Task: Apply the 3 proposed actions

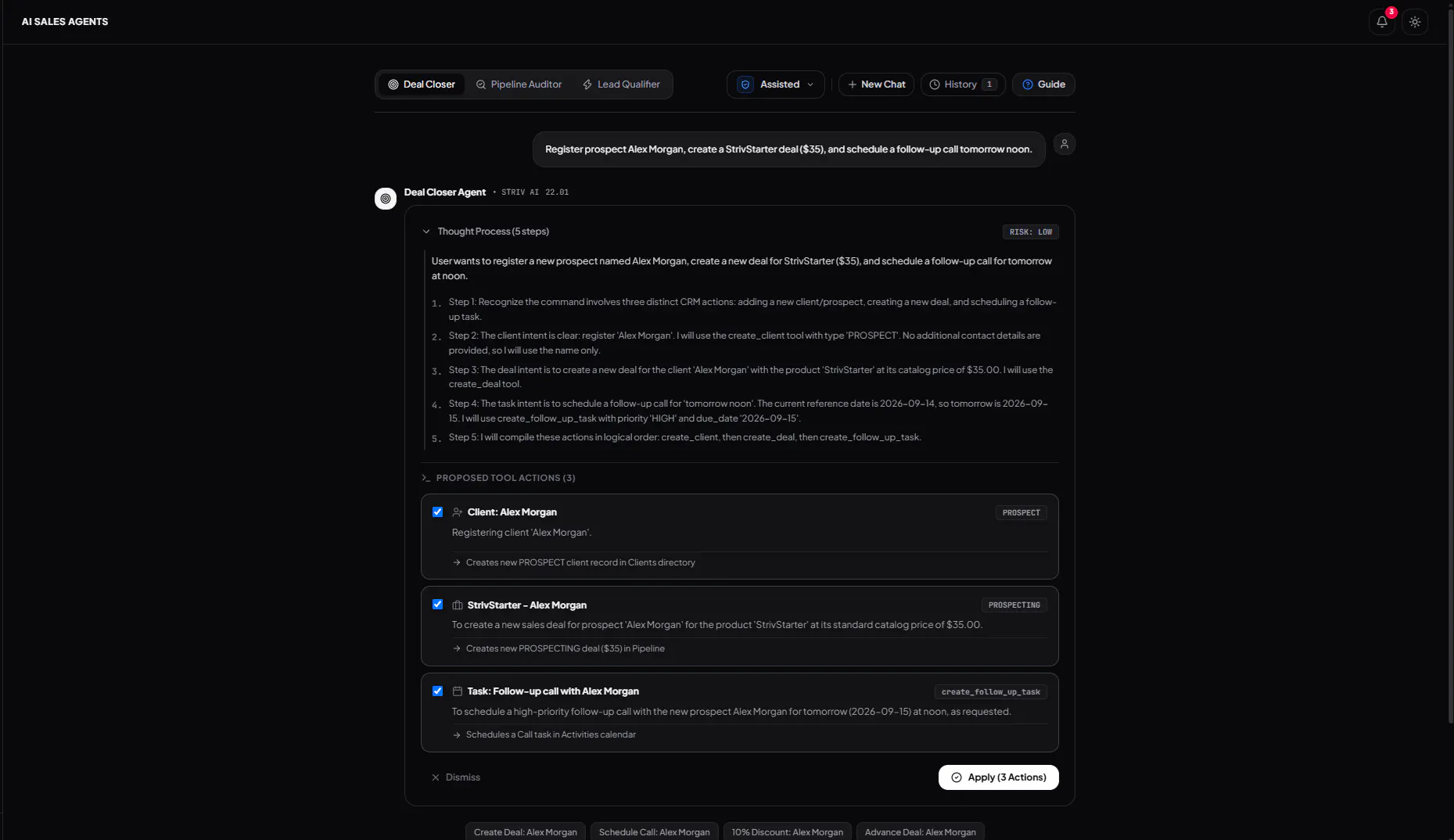Action: [x=998, y=777]
